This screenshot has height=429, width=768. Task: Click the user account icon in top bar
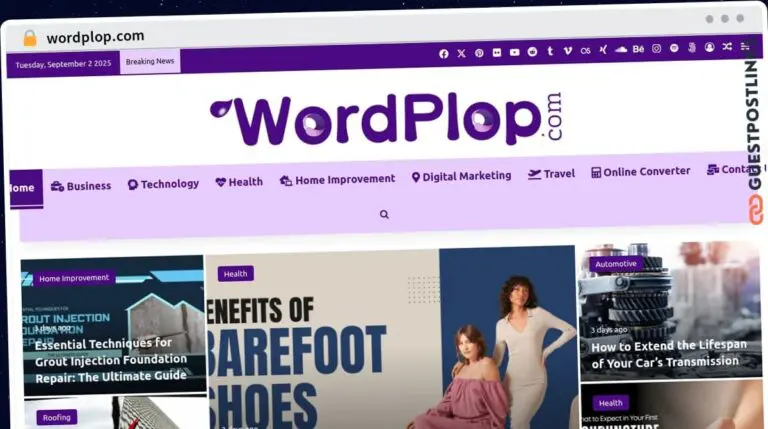[709, 47]
